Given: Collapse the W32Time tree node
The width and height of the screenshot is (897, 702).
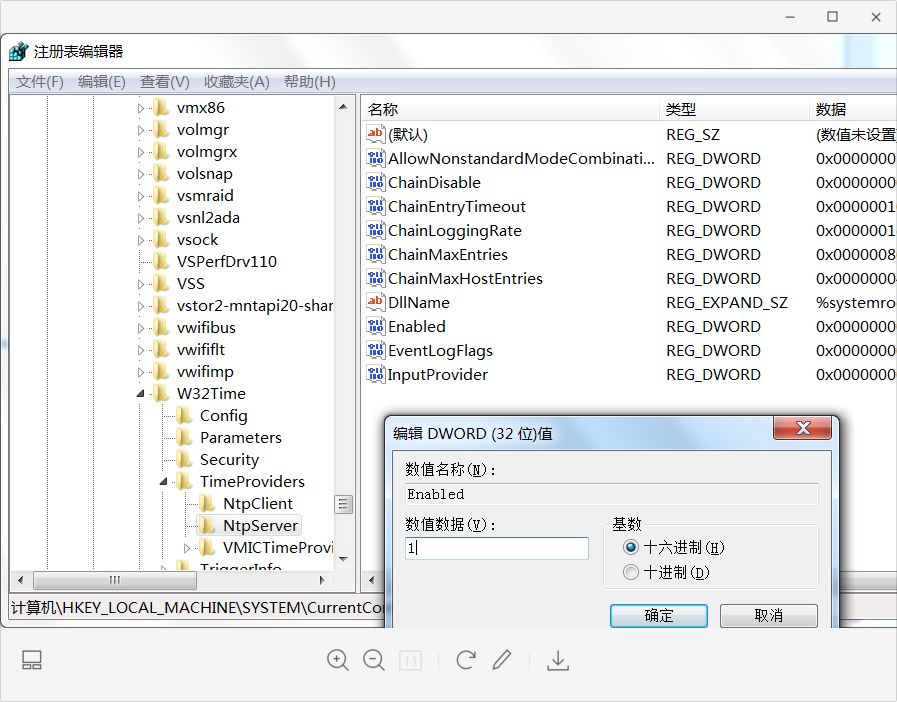Looking at the screenshot, I should [x=141, y=394].
